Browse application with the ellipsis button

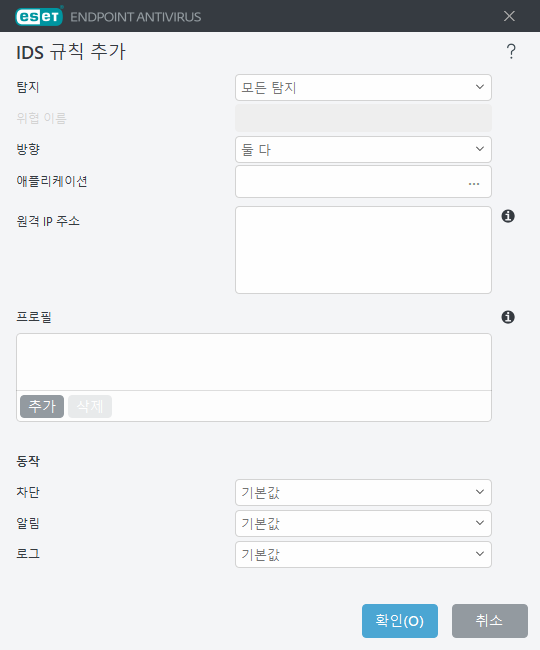tap(474, 183)
